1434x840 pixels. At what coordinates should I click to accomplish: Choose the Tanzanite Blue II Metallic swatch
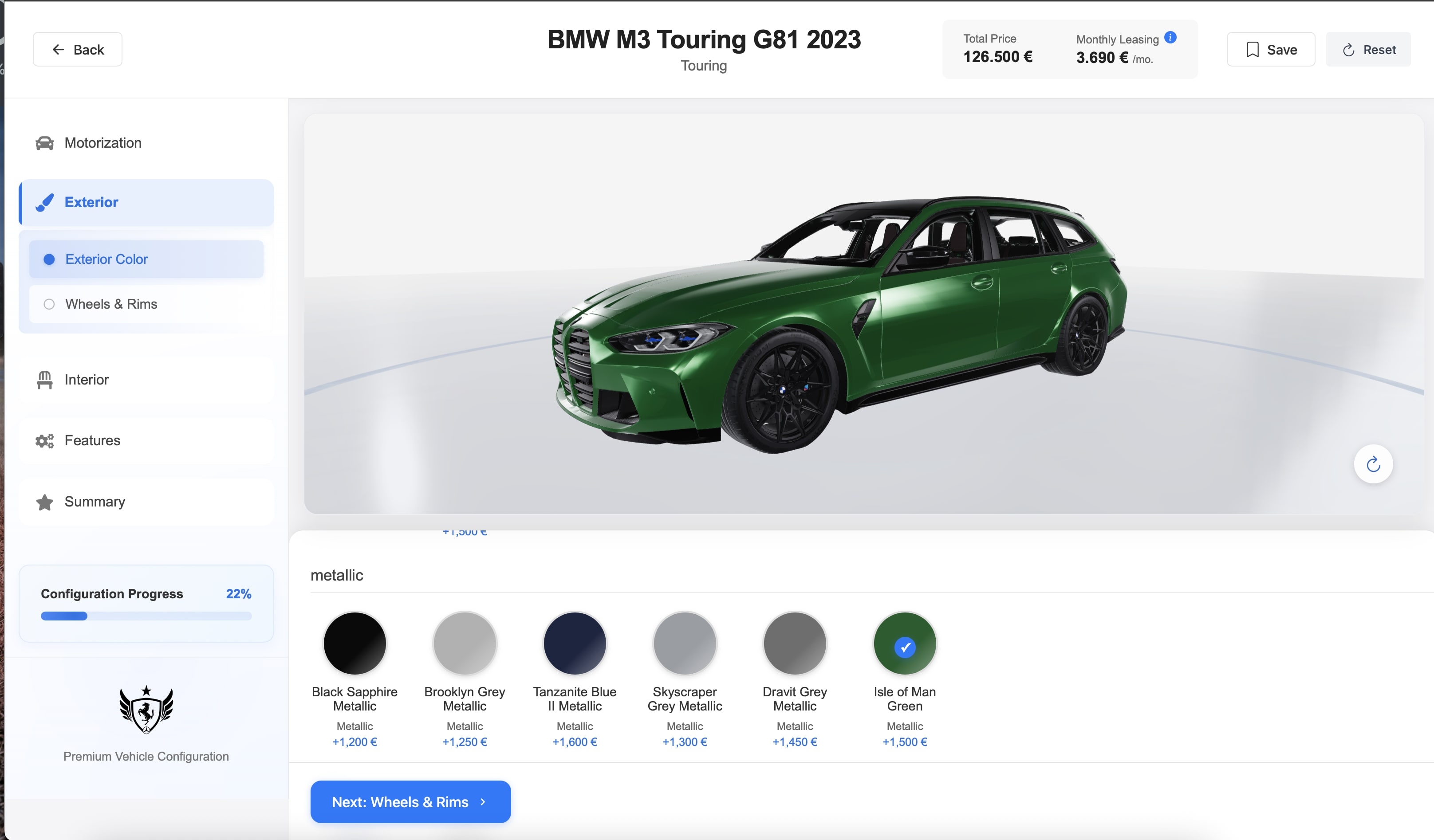(574, 643)
